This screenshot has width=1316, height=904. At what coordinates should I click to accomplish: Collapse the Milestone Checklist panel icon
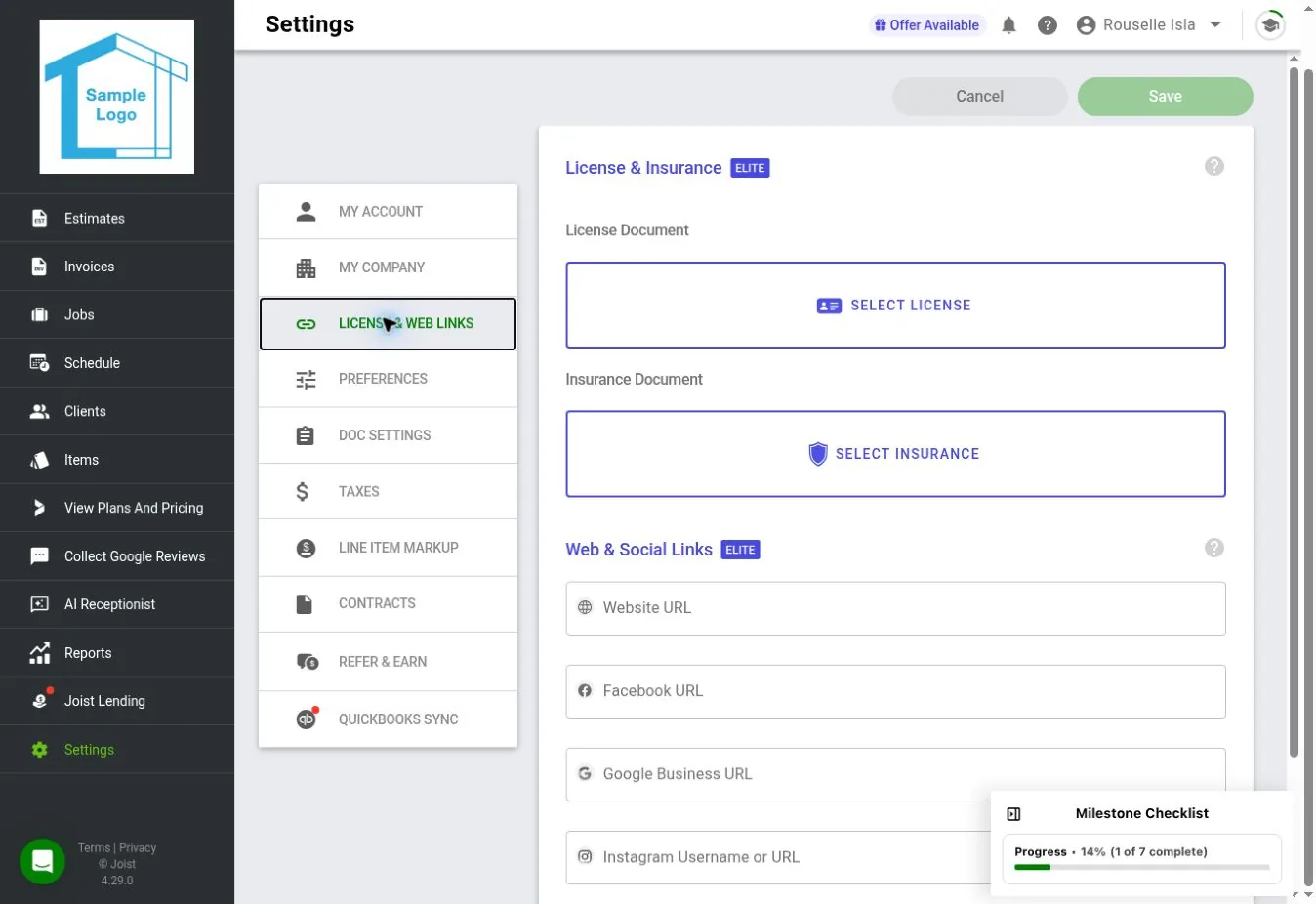pos(1013,814)
